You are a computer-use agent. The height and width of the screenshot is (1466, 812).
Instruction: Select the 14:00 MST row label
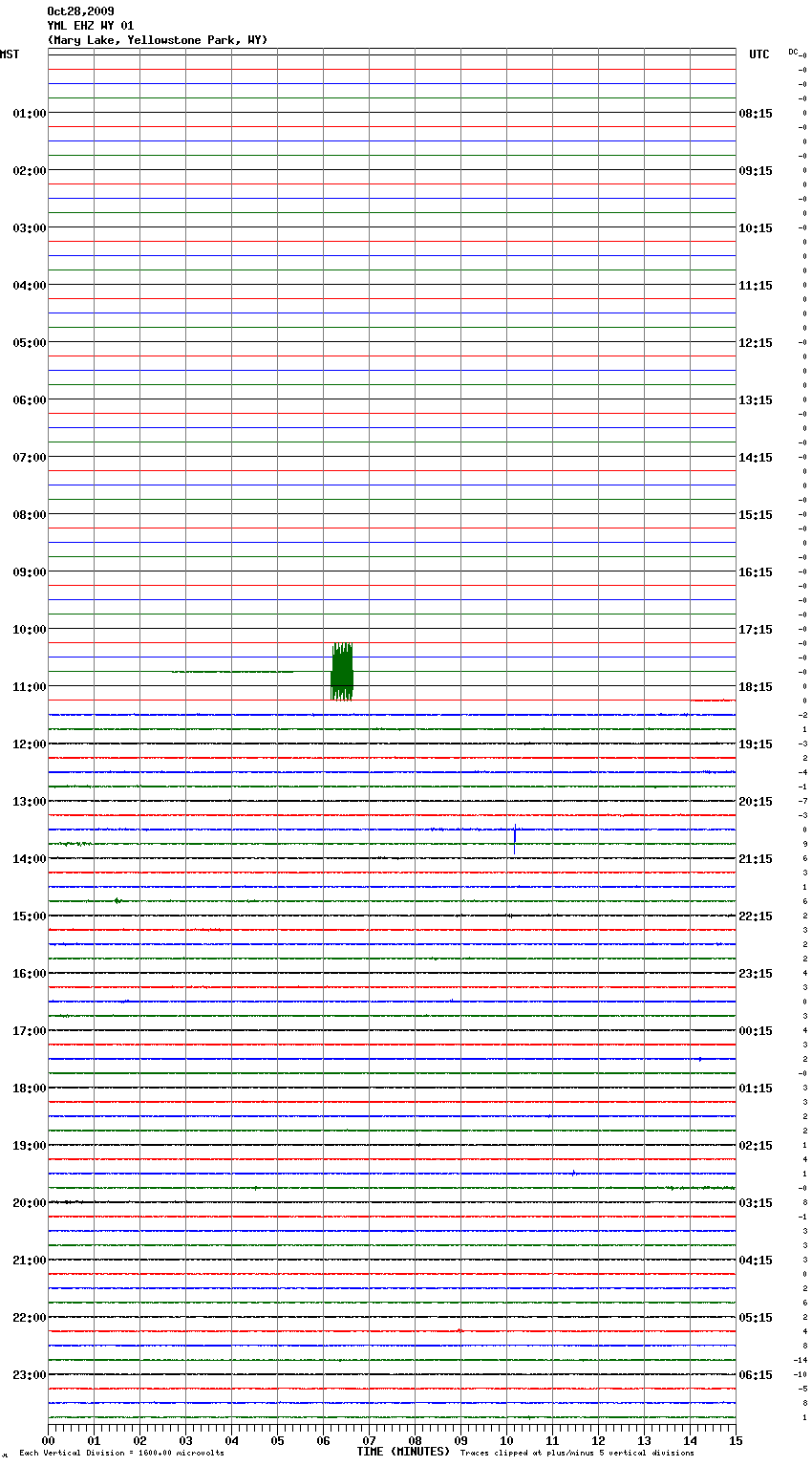(x=30, y=859)
